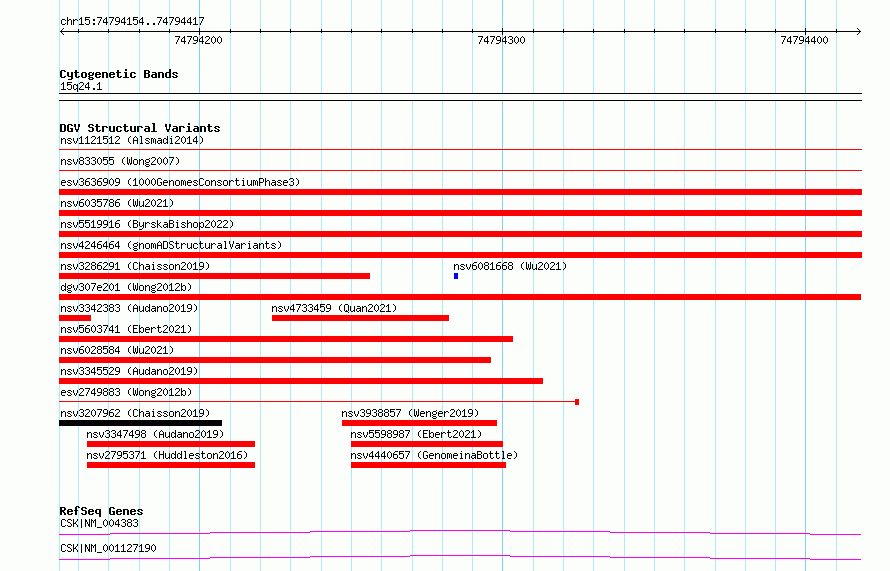
Task: Click the red bar under nsv3347498
Action: click(171, 444)
